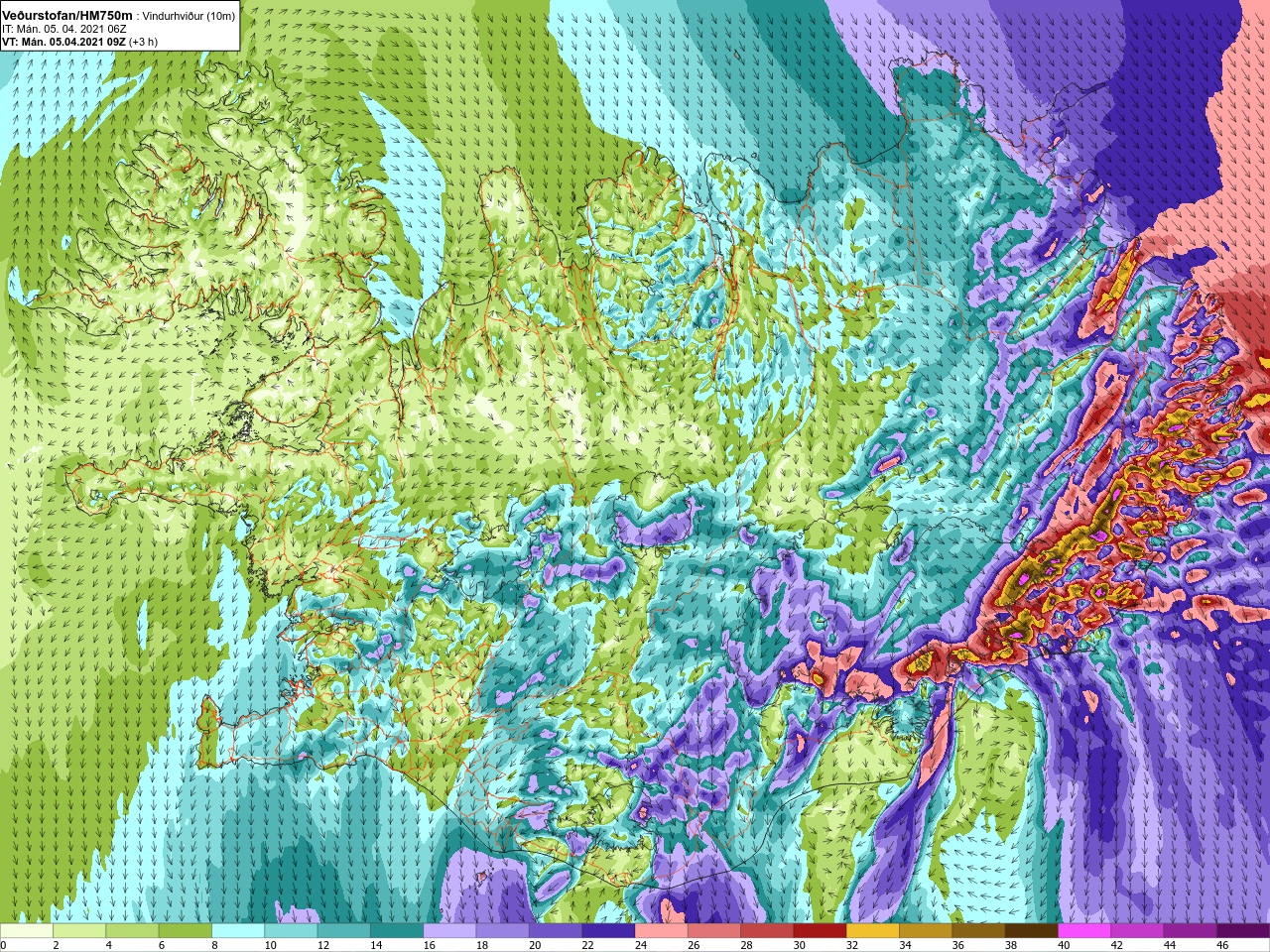
Task: Click the Veðurstofan/HM750m title text
Action: click(x=66, y=15)
